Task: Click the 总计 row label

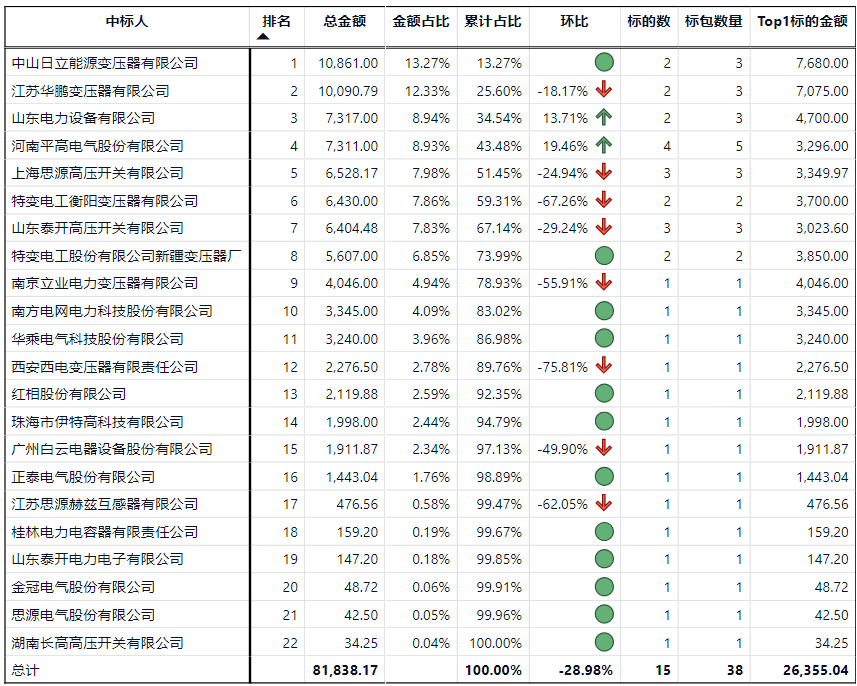Action: pos(25,670)
